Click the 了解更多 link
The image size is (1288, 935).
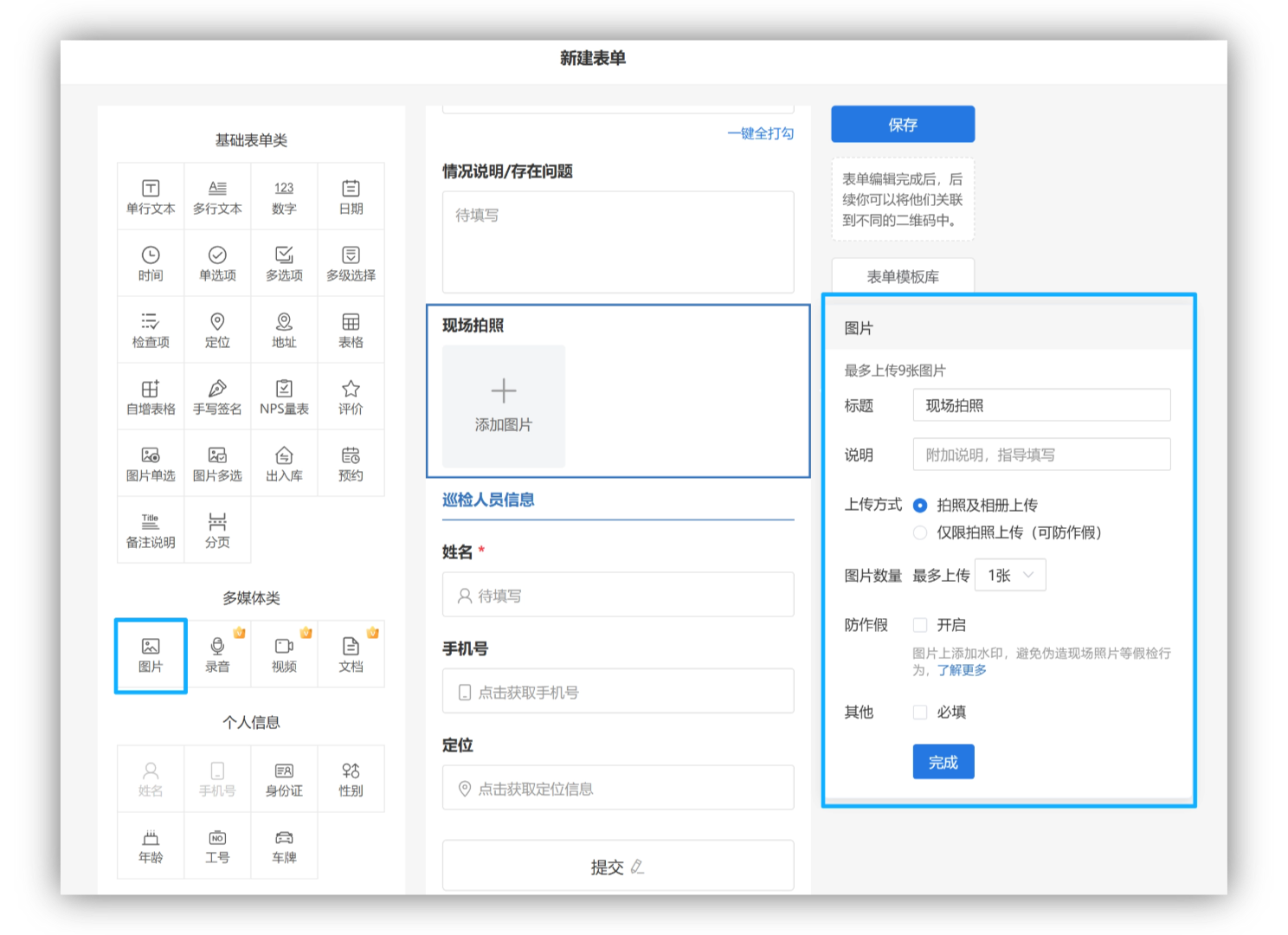pos(962,670)
